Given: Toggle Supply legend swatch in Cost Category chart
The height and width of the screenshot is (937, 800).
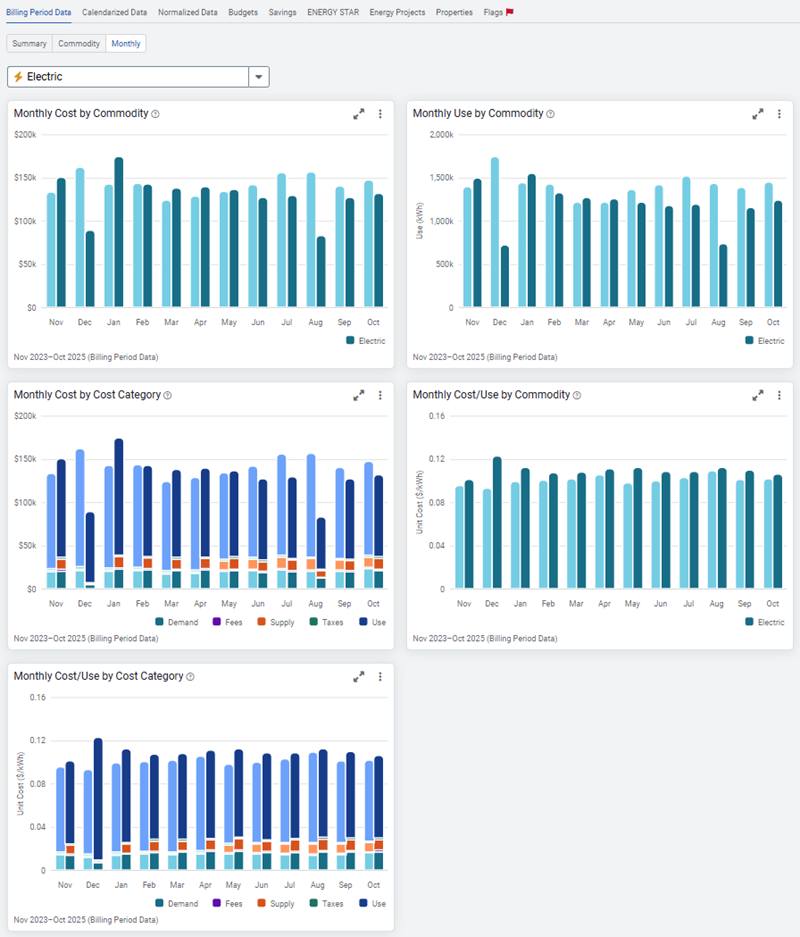Looking at the screenshot, I should (x=261, y=622).
